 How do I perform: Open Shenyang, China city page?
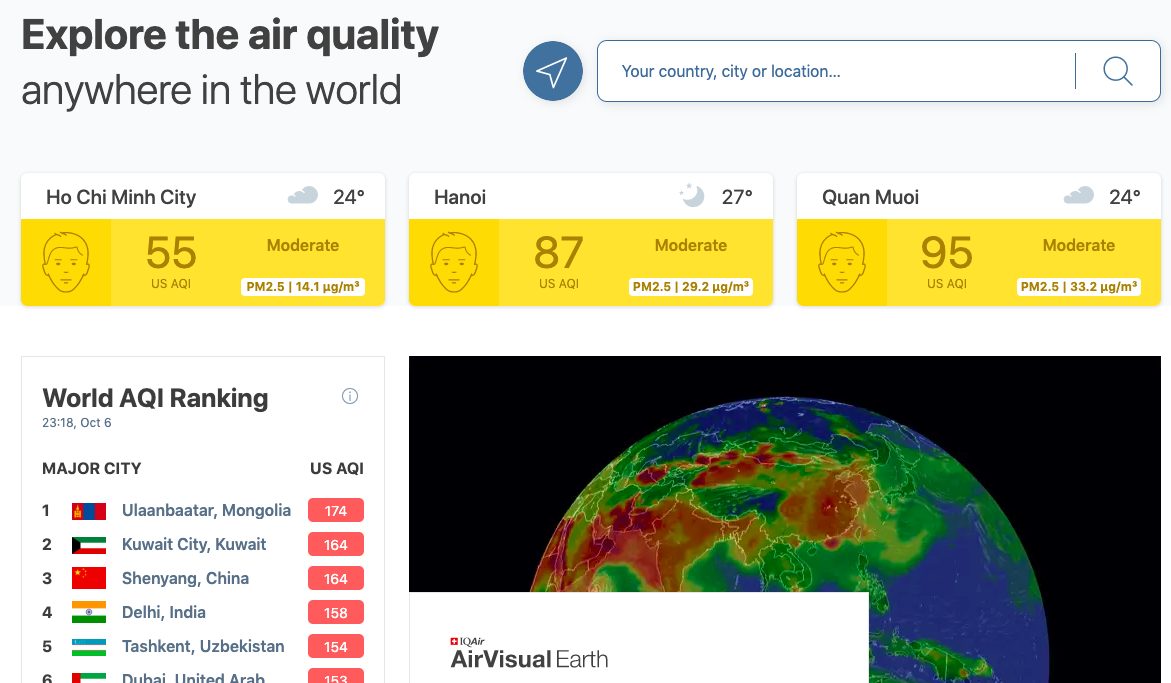[185, 578]
